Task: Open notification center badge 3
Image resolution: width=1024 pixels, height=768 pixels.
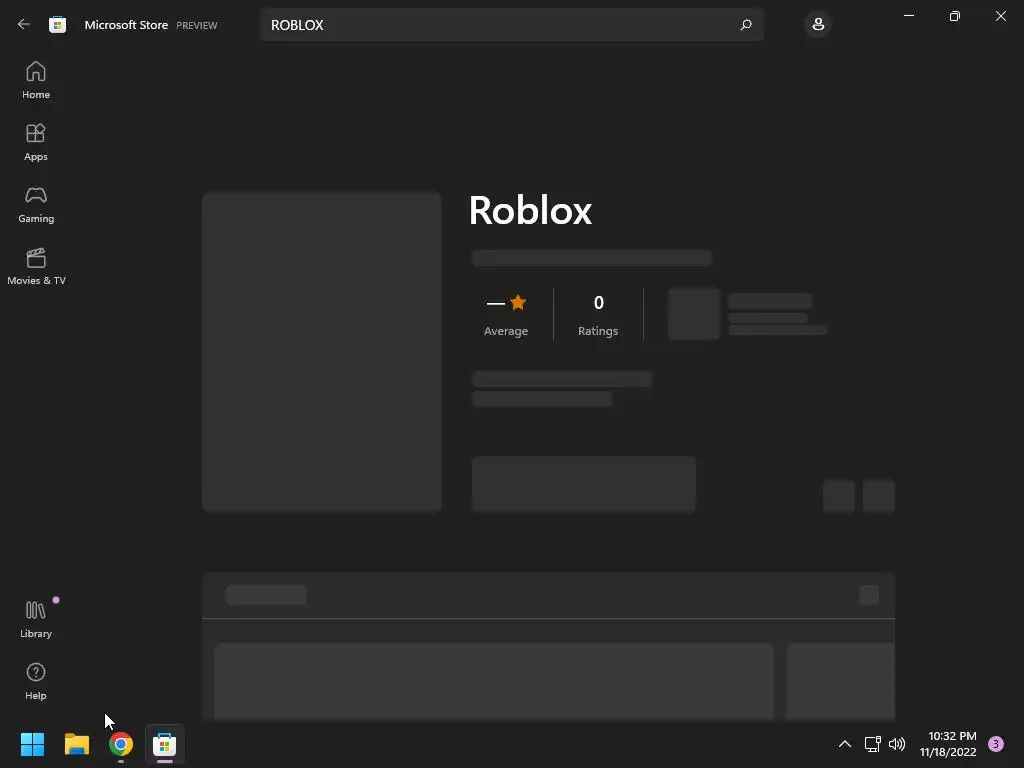Action: point(996,744)
